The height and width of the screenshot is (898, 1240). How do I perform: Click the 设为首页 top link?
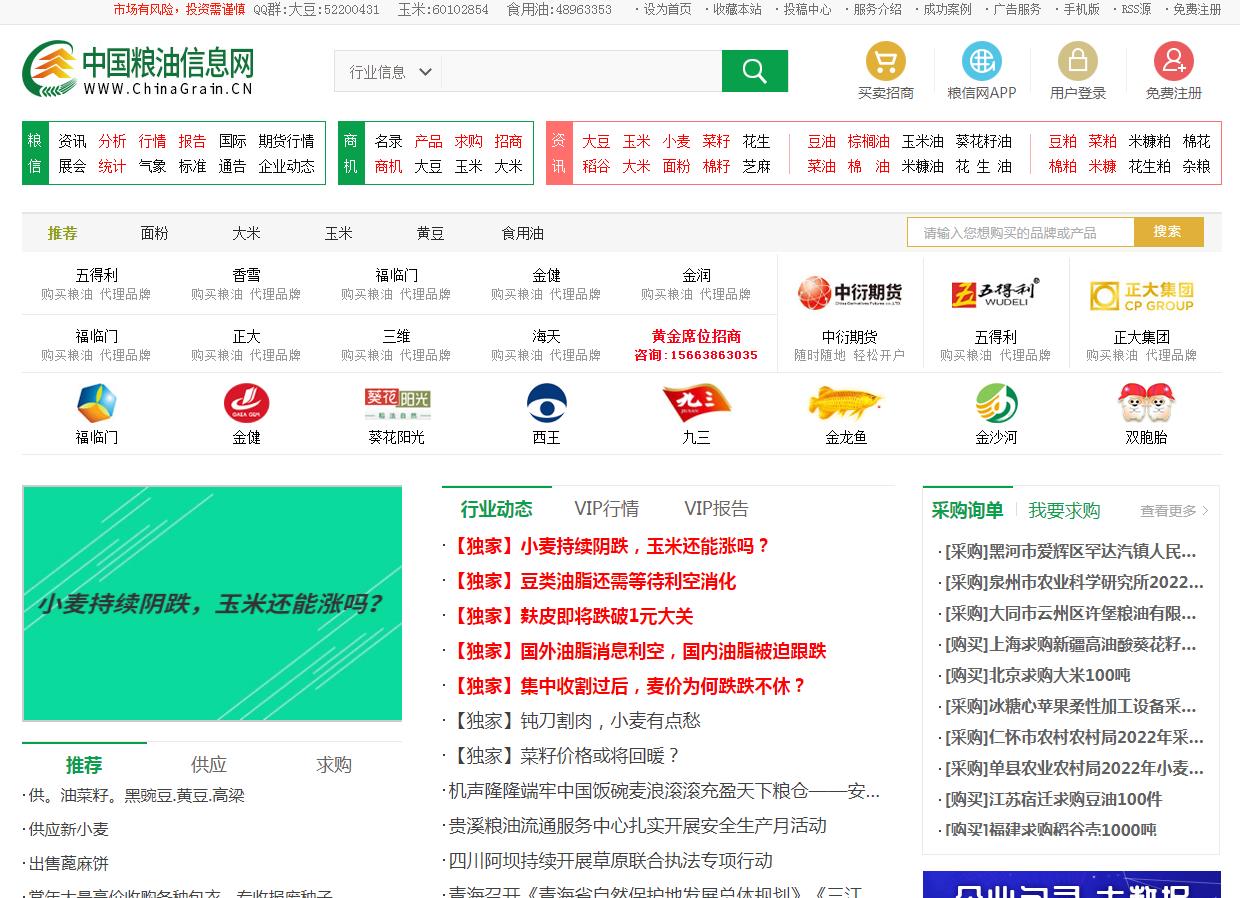pos(667,9)
